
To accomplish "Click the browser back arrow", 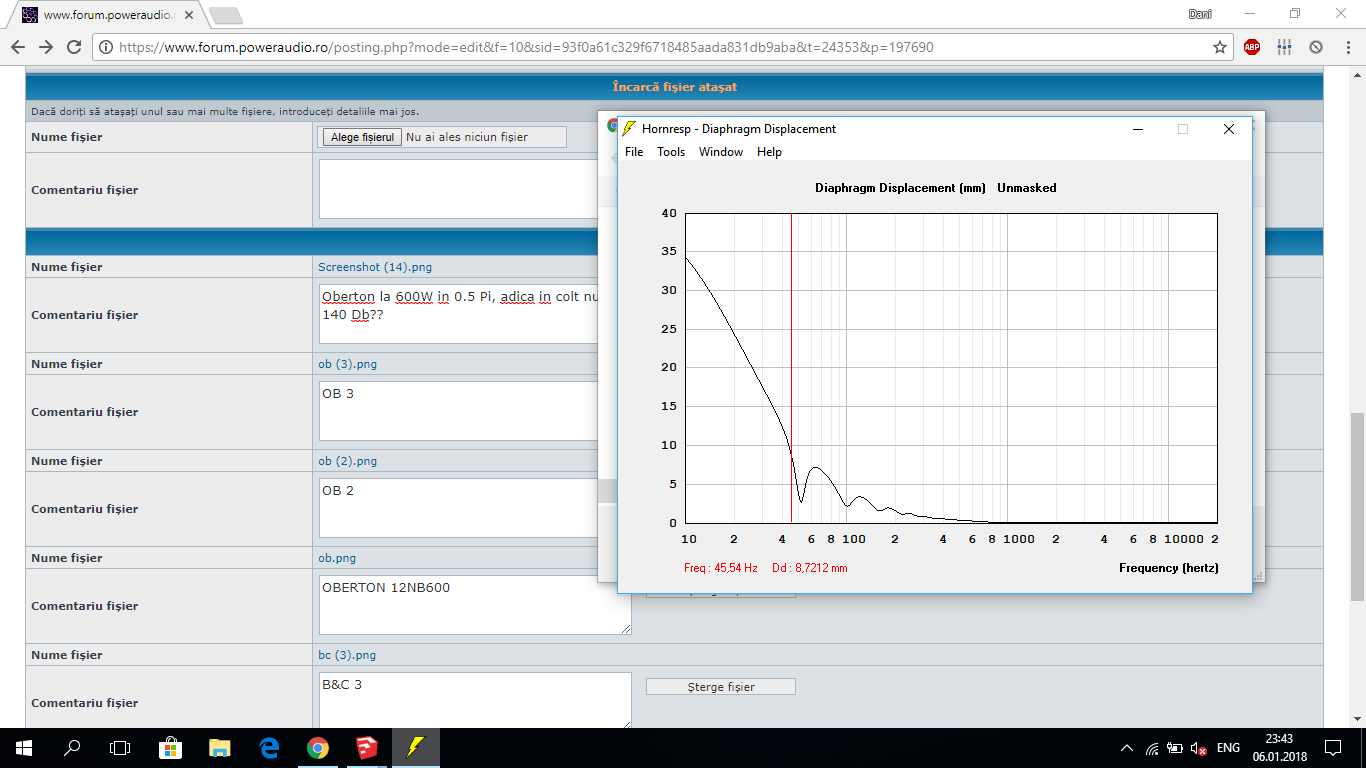I will [17, 47].
